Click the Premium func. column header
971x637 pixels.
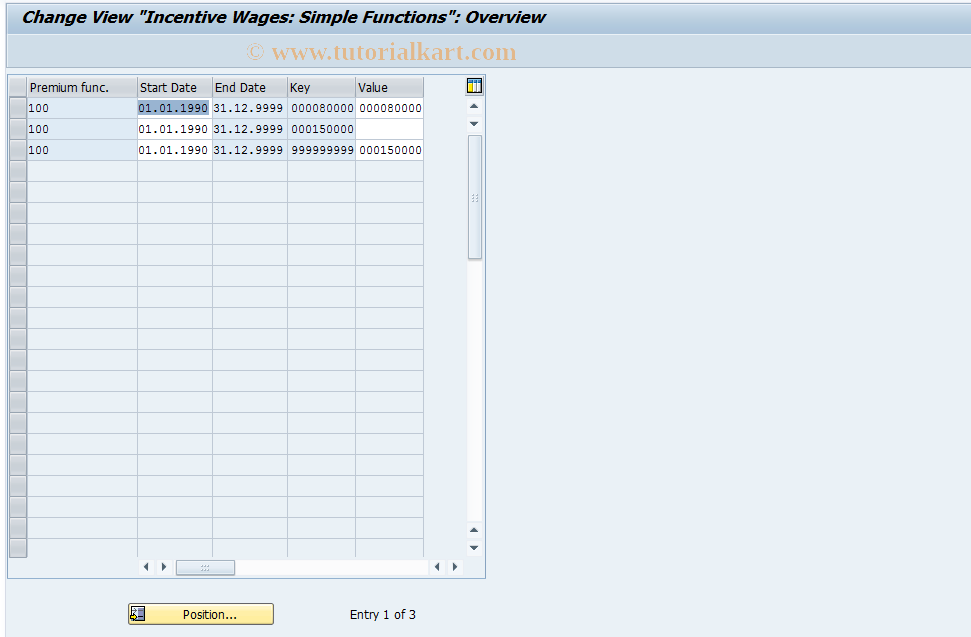click(82, 87)
